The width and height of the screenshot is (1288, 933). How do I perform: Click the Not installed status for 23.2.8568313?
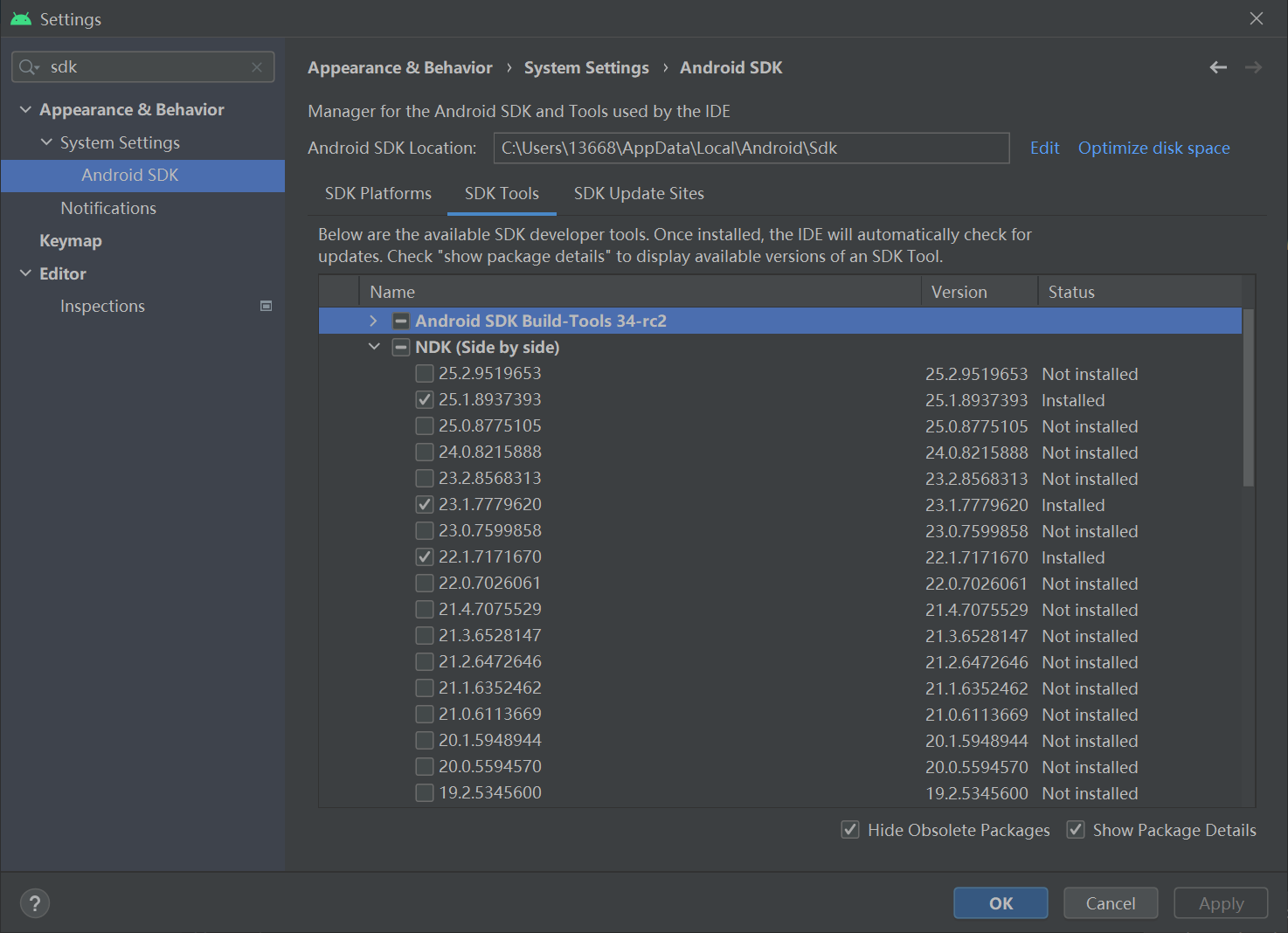coord(1090,479)
